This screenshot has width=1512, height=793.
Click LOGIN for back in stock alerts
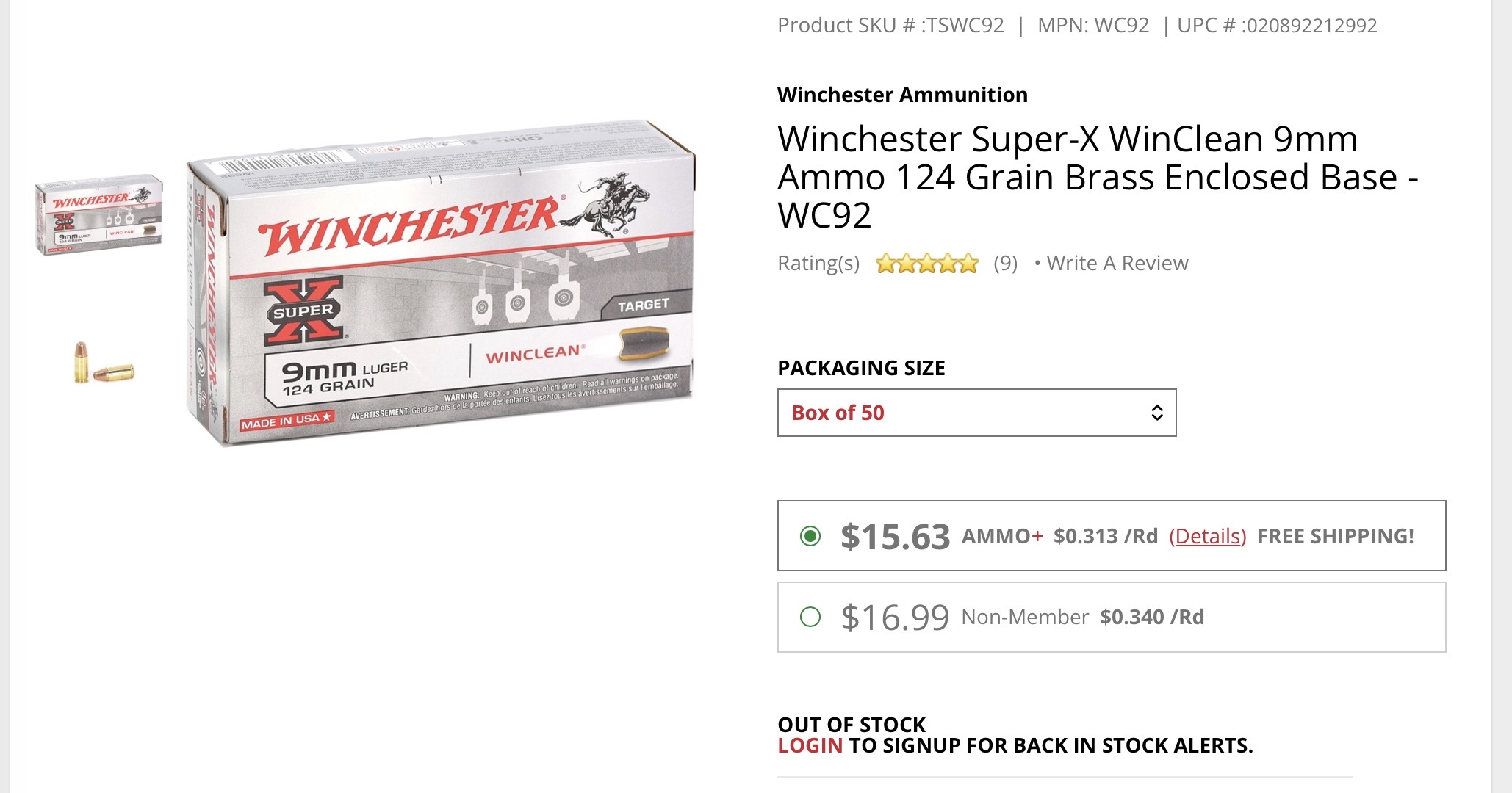tap(810, 745)
